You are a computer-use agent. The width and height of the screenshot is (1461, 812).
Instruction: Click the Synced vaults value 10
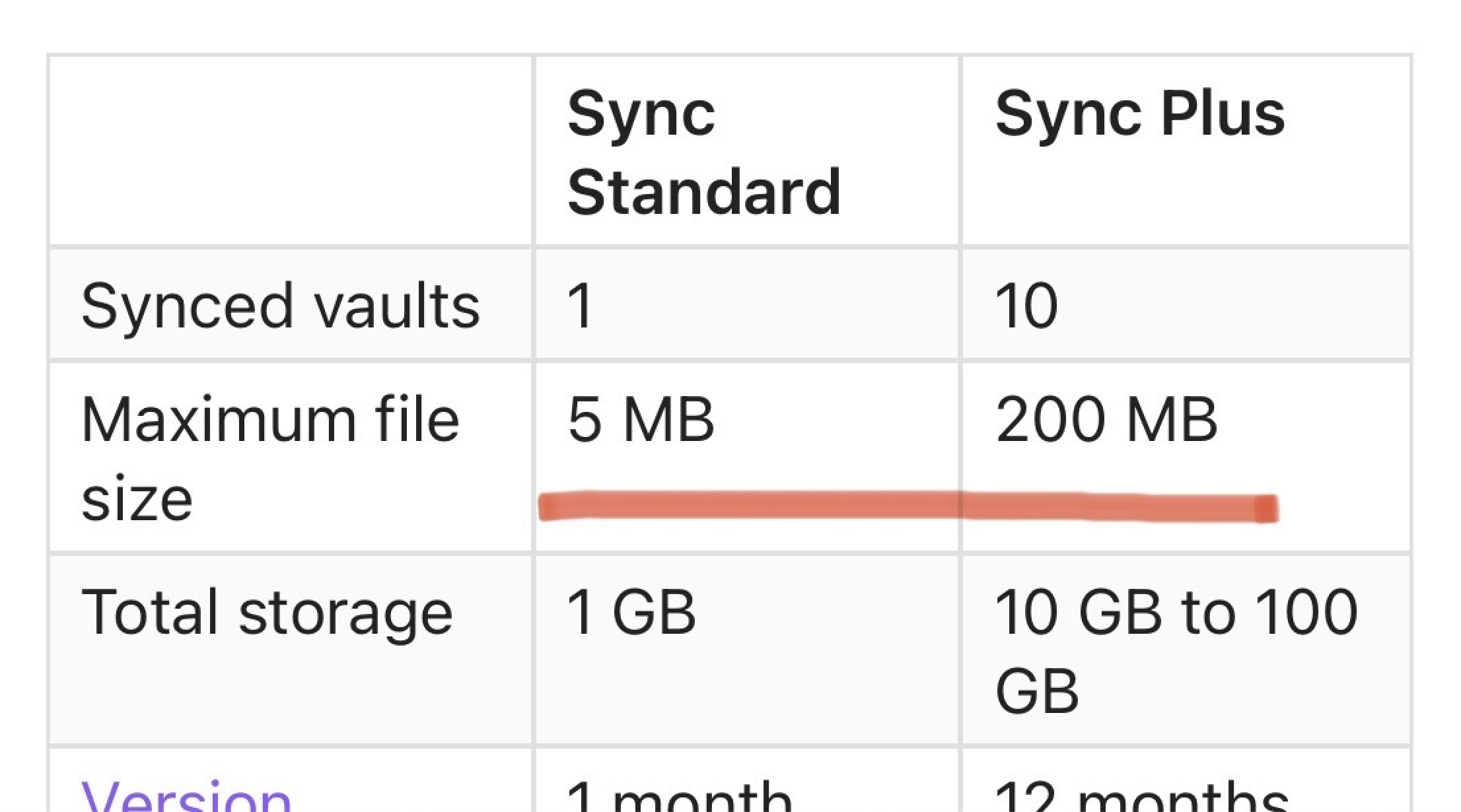[1026, 306]
